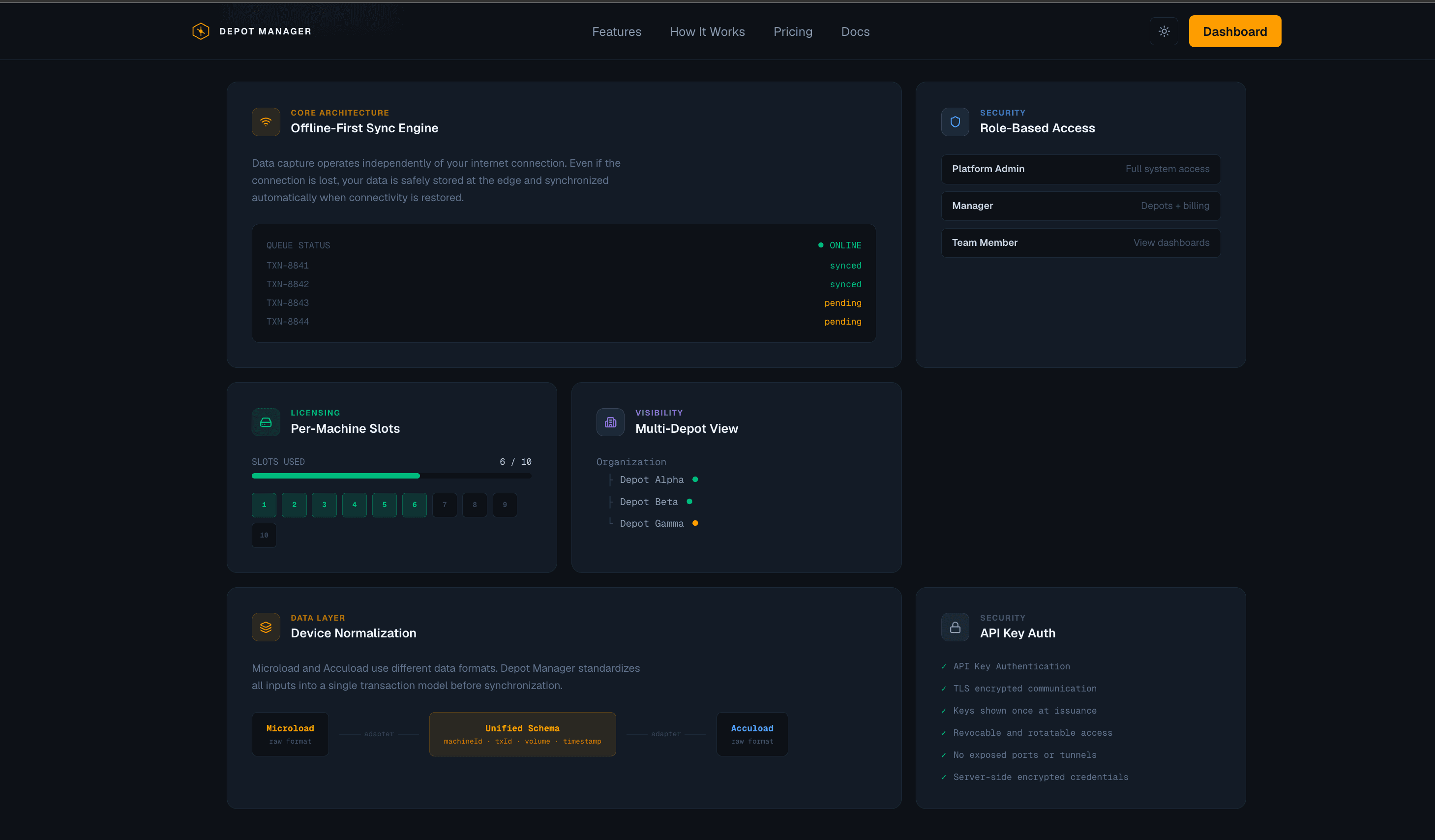
Task: Click the ONLINE status label
Action: 845,245
